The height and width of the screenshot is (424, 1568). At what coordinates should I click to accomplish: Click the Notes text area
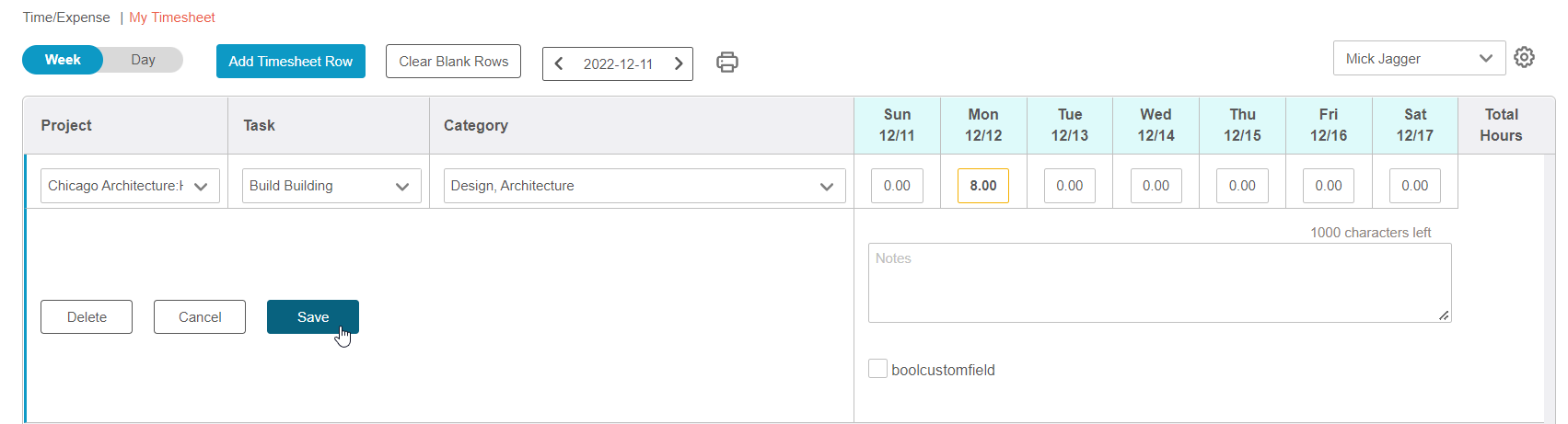(x=1160, y=283)
